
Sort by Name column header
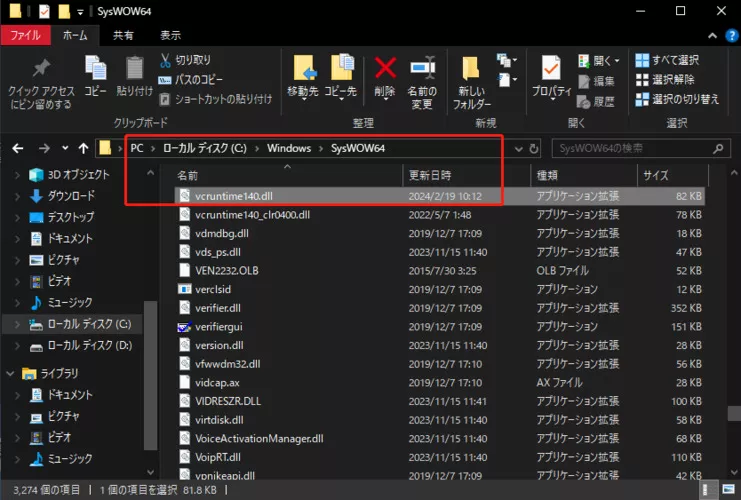[x=288, y=175]
